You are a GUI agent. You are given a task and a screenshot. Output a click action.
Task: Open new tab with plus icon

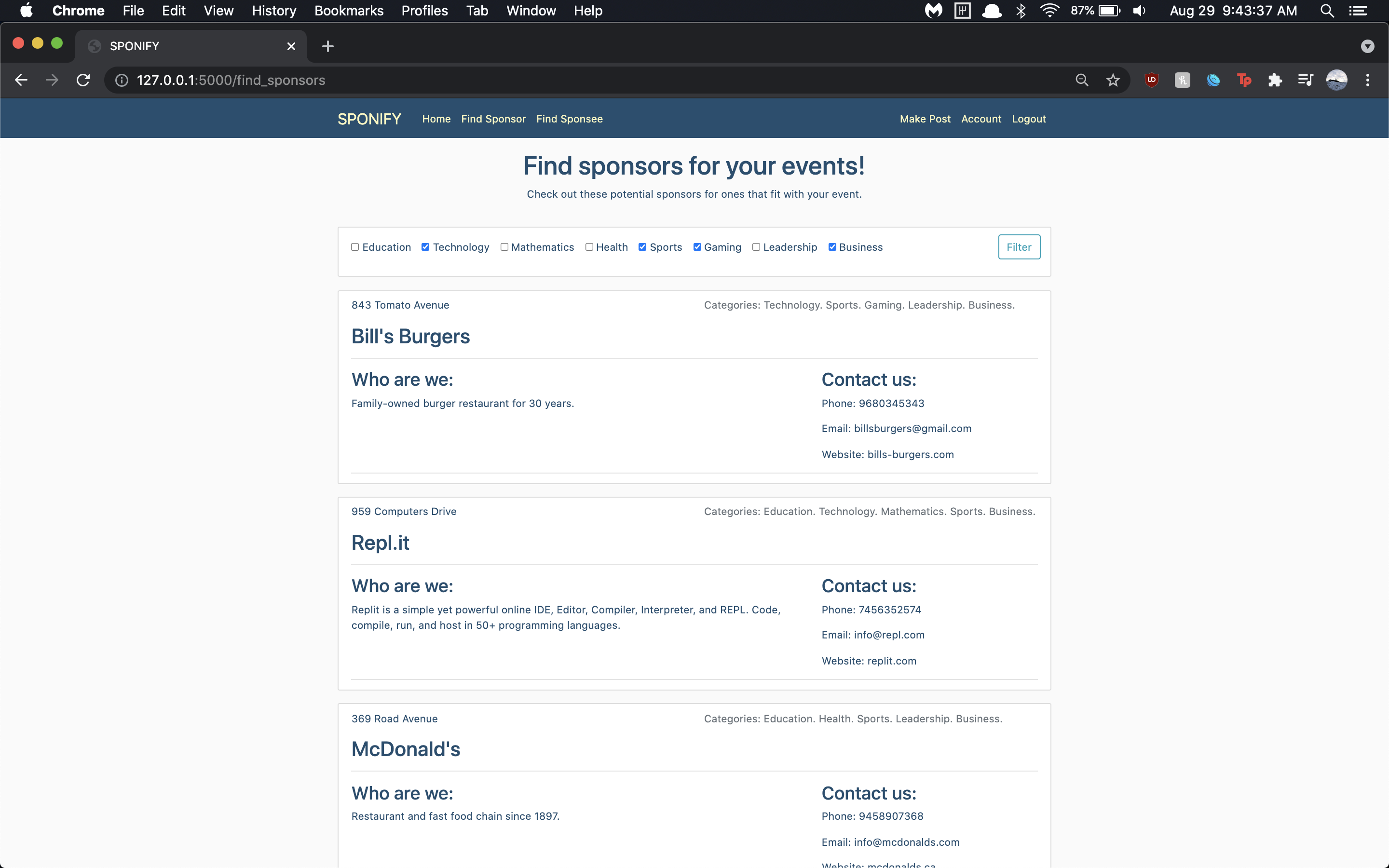328,46
